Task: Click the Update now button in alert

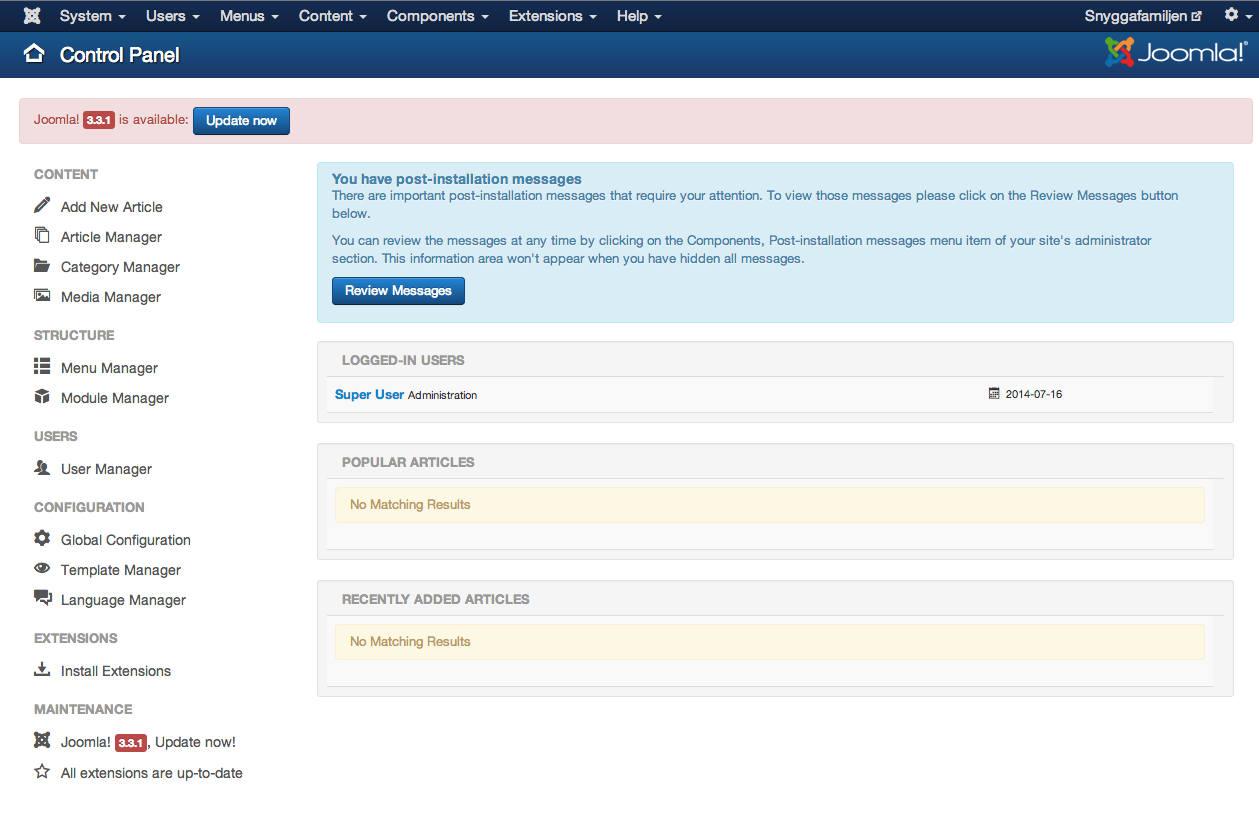Action: pos(241,120)
